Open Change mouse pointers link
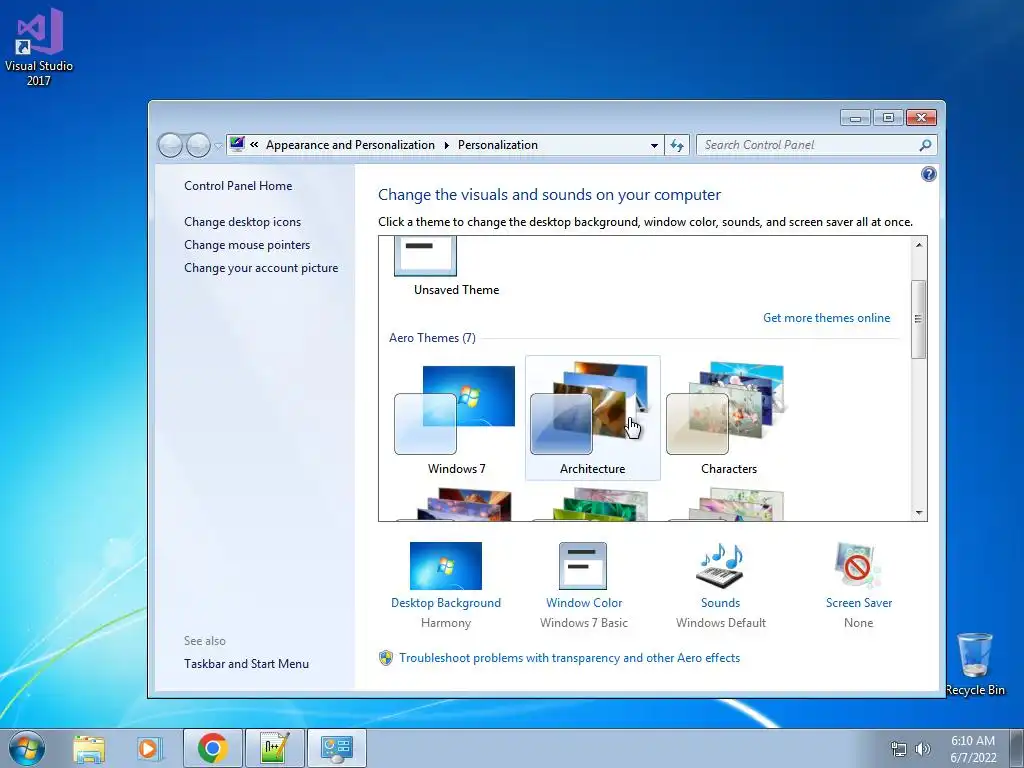This screenshot has width=1024, height=768. tap(247, 245)
